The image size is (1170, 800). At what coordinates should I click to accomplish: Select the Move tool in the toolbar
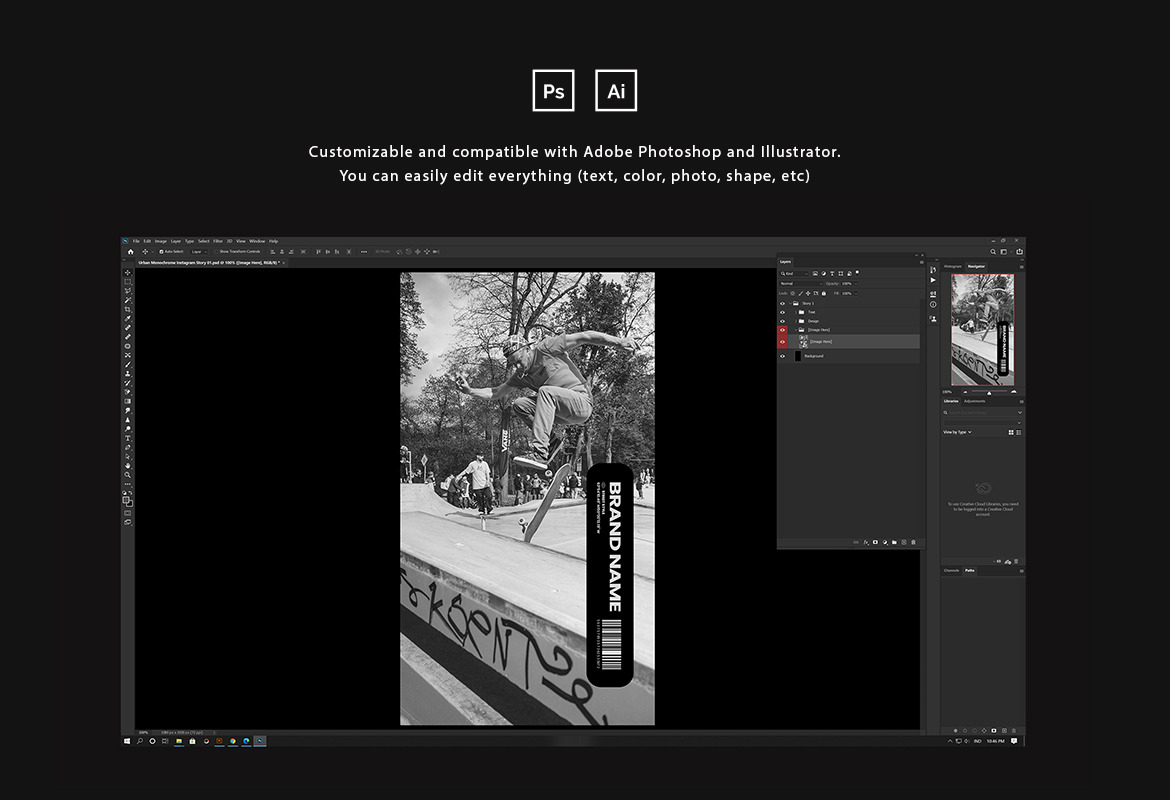tap(127, 272)
